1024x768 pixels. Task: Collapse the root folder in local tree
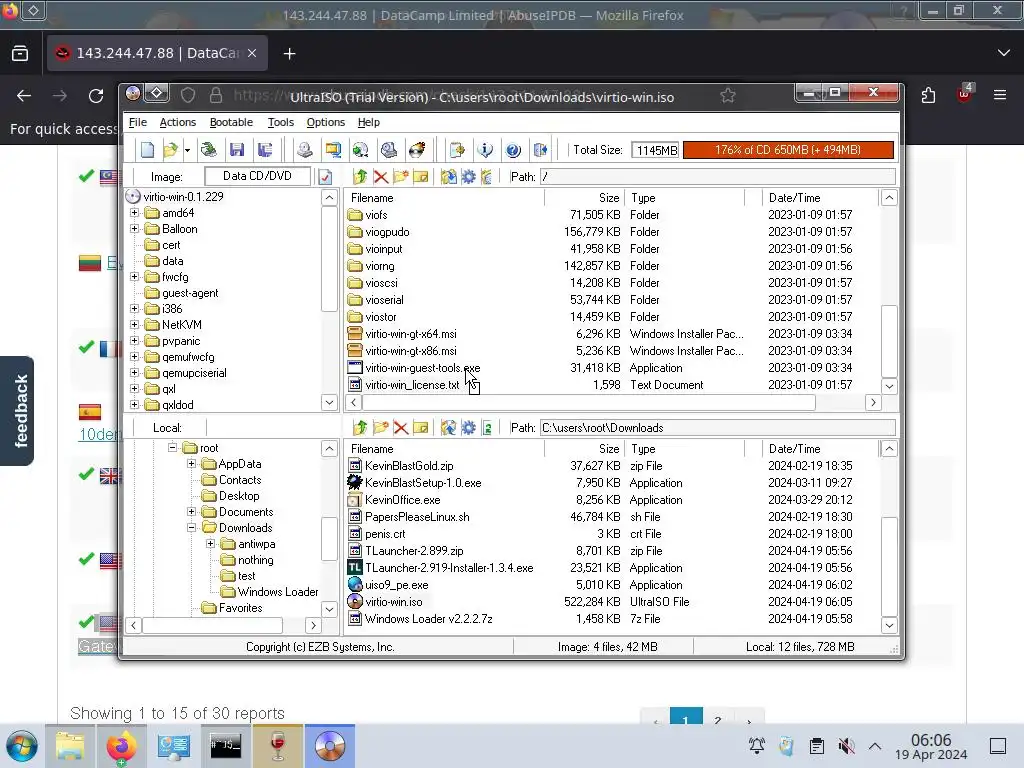172,447
